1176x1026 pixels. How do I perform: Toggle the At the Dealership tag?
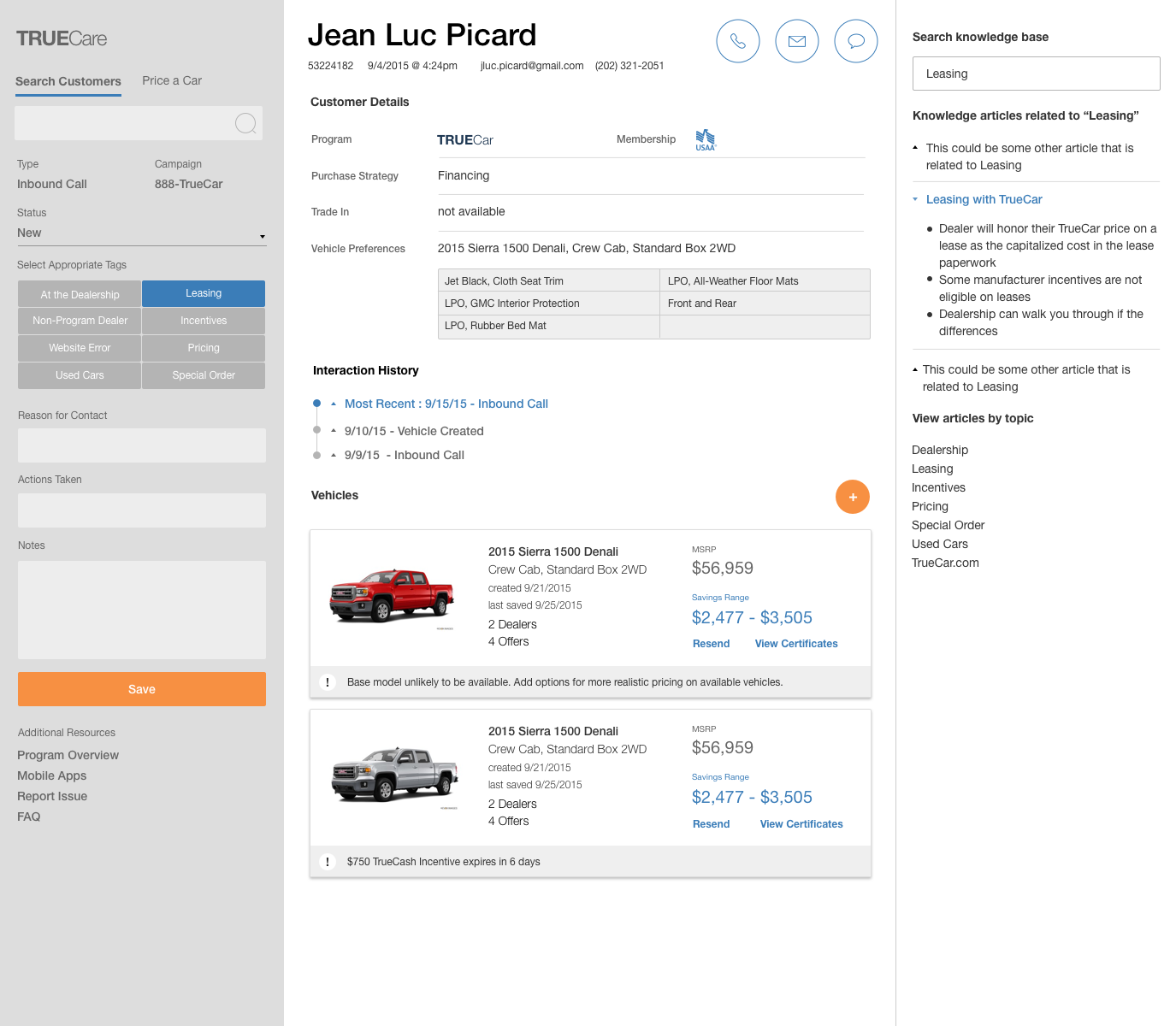tap(79, 293)
